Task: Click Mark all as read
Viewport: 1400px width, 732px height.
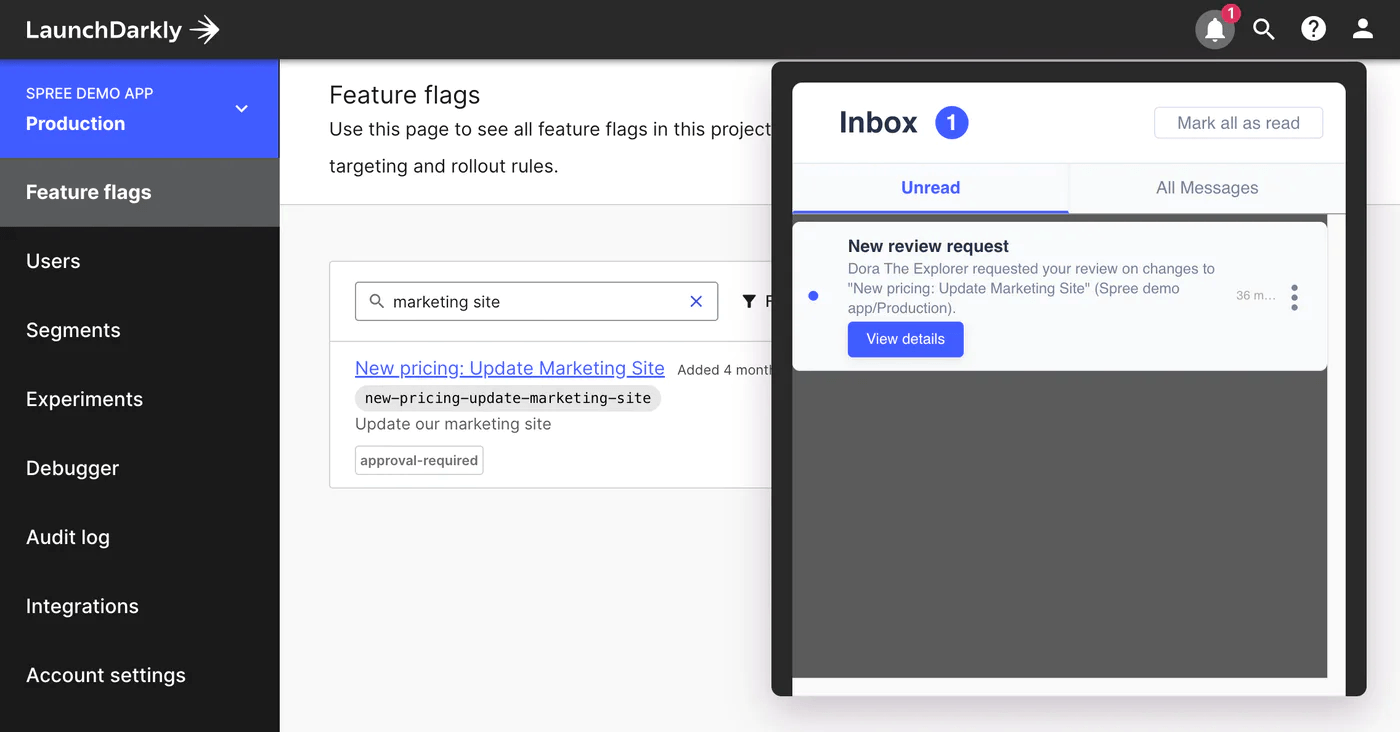Action: click(1238, 122)
